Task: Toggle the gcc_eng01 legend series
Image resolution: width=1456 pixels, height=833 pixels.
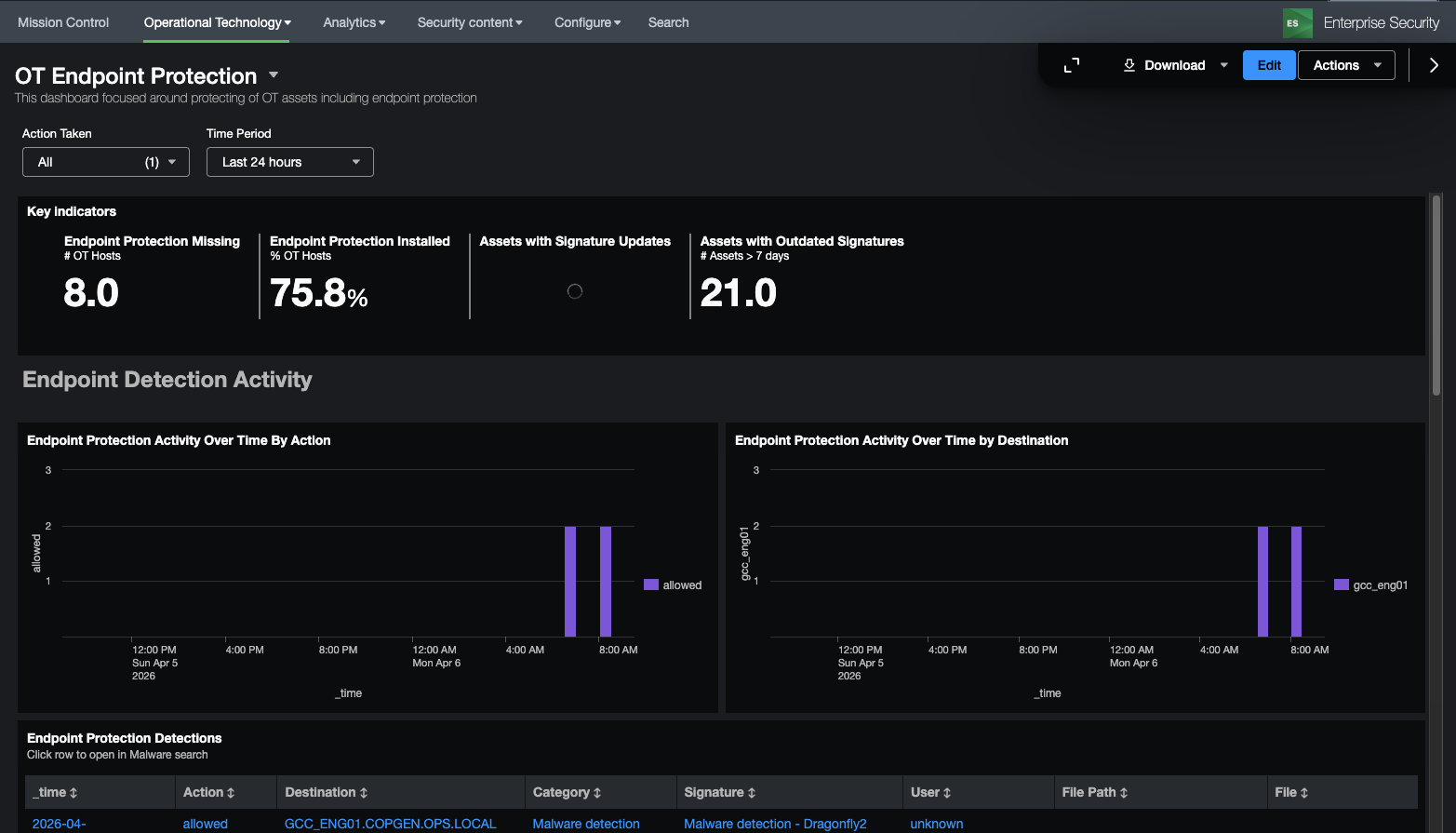Action: pyautogui.click(x=1370, y=585)
